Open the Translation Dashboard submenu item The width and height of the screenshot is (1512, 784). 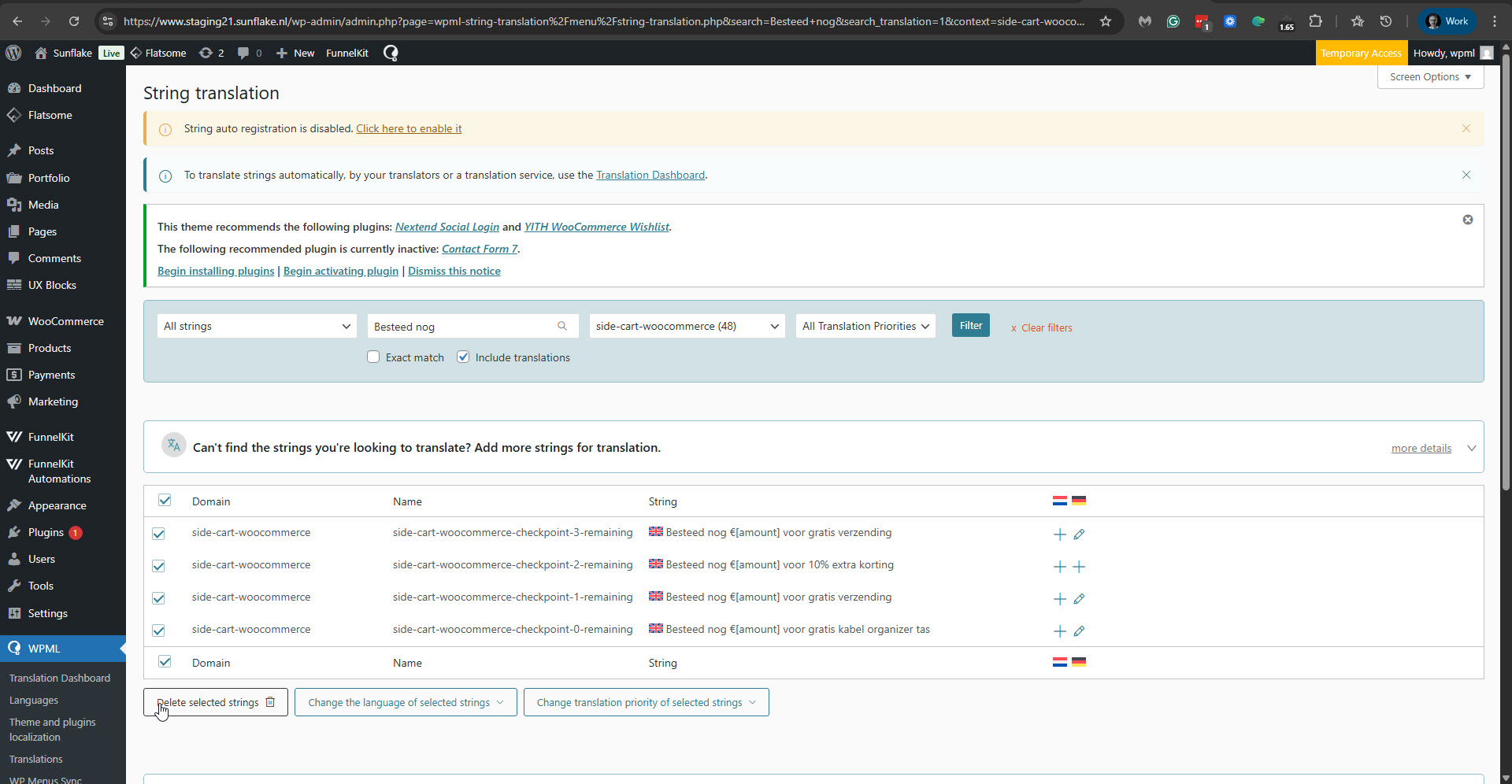60,678
